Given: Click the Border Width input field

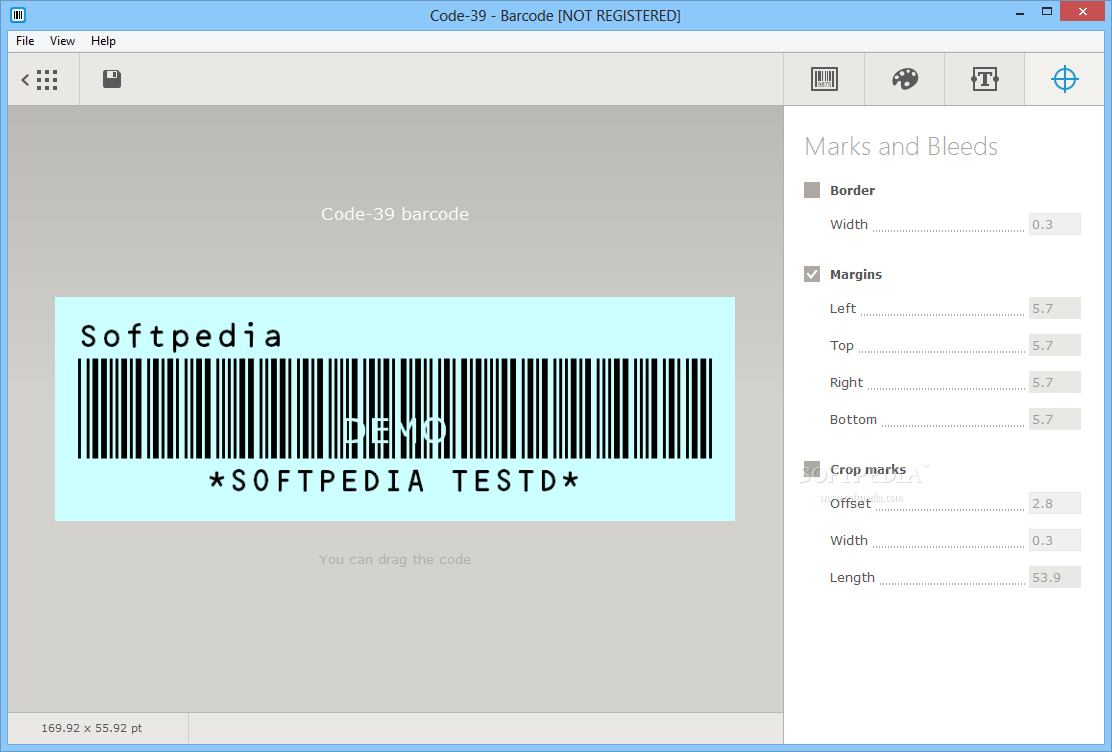Looking at the screenshot, I should pyautogui.click(x=1055, y=224).
